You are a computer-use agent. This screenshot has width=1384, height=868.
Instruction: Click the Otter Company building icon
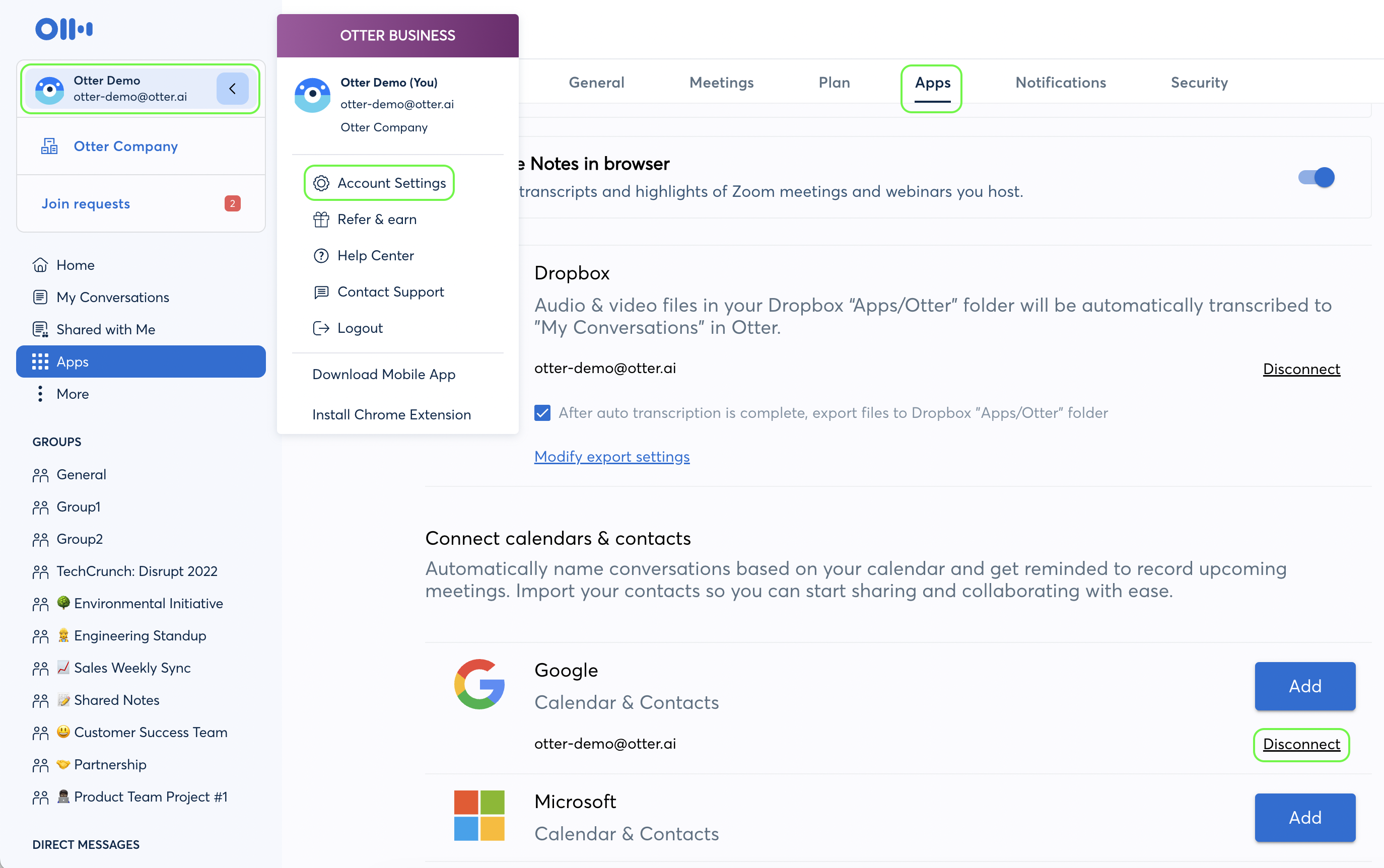pos(49,146)
